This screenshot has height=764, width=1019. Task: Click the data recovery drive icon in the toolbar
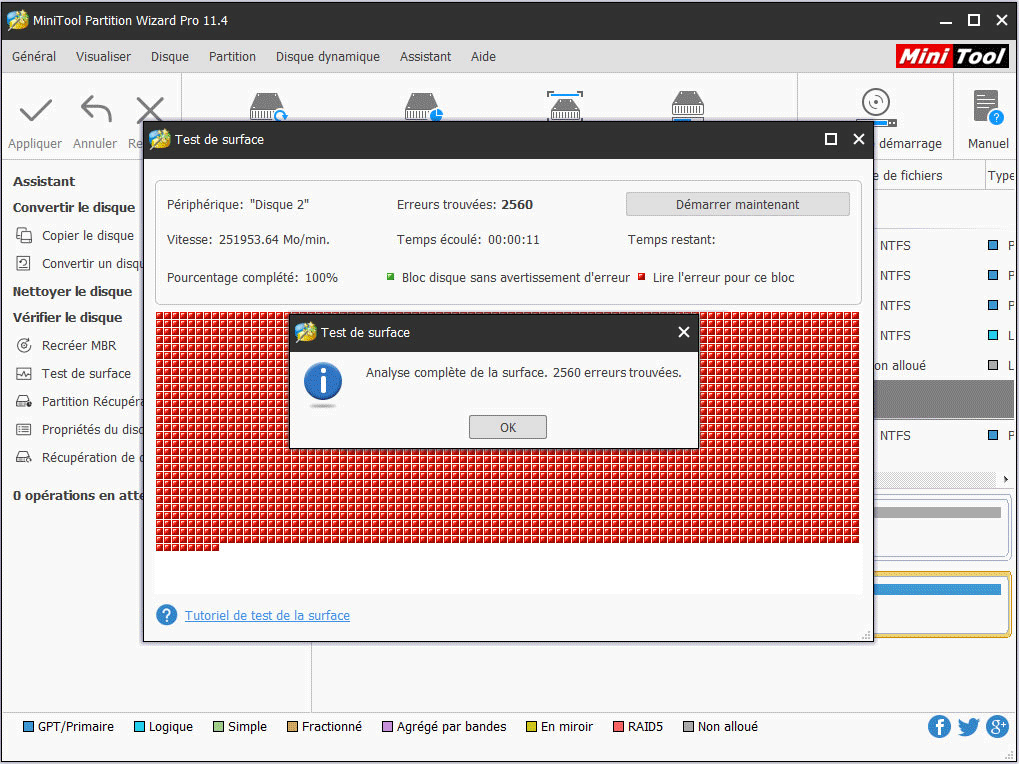268,107
